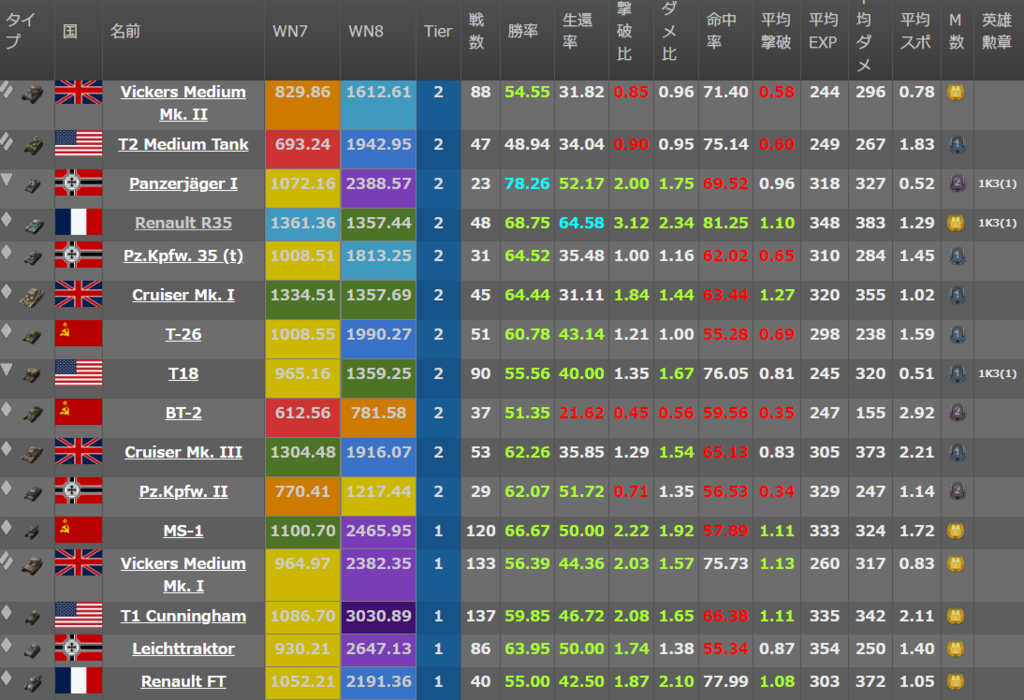The image size is (1024, 700).
Task: Click the USA flag in T2 Medium Tank row
Action: (78, 144)
